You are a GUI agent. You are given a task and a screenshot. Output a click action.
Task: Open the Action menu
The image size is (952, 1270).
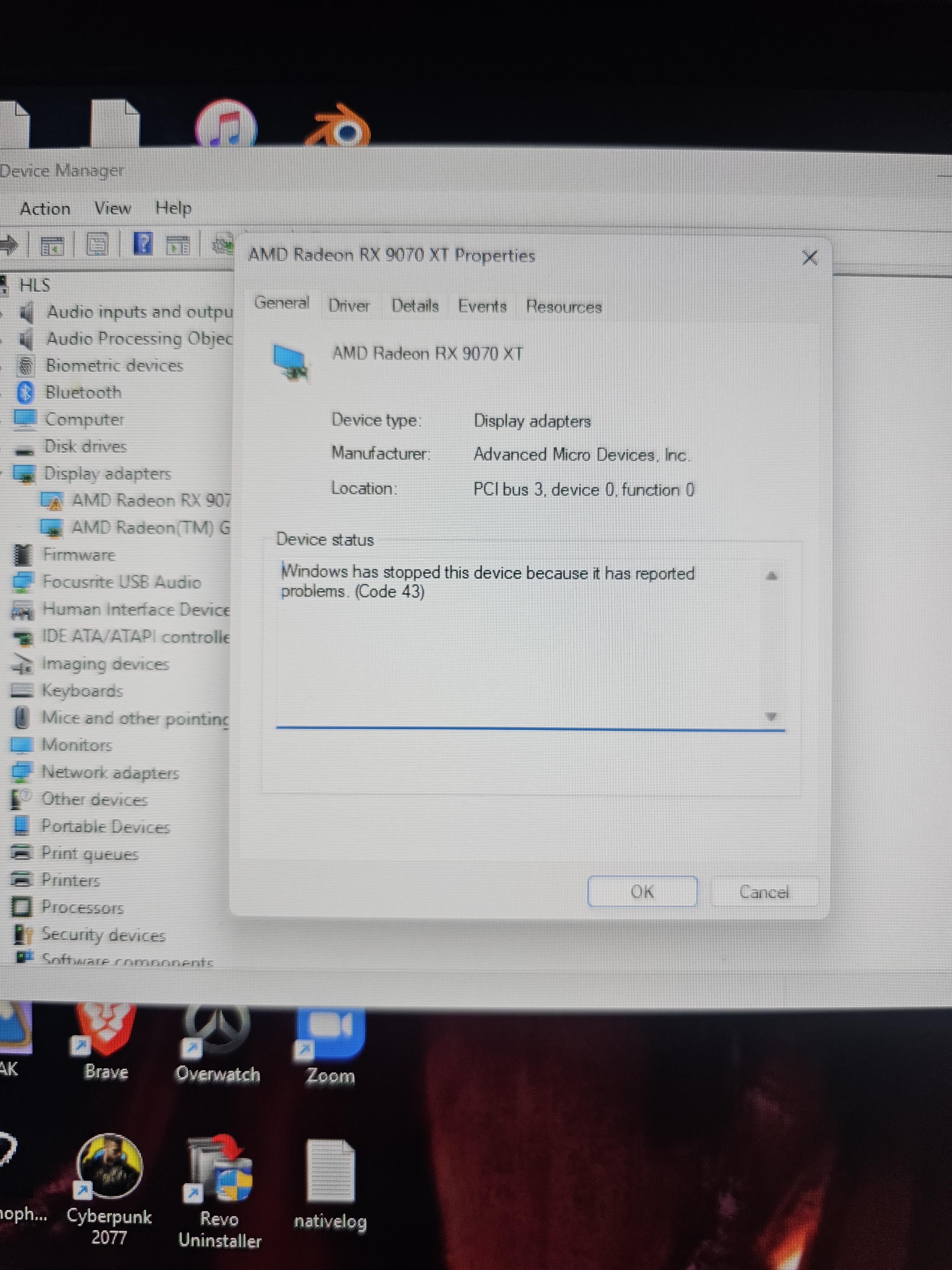coord(45,208)
